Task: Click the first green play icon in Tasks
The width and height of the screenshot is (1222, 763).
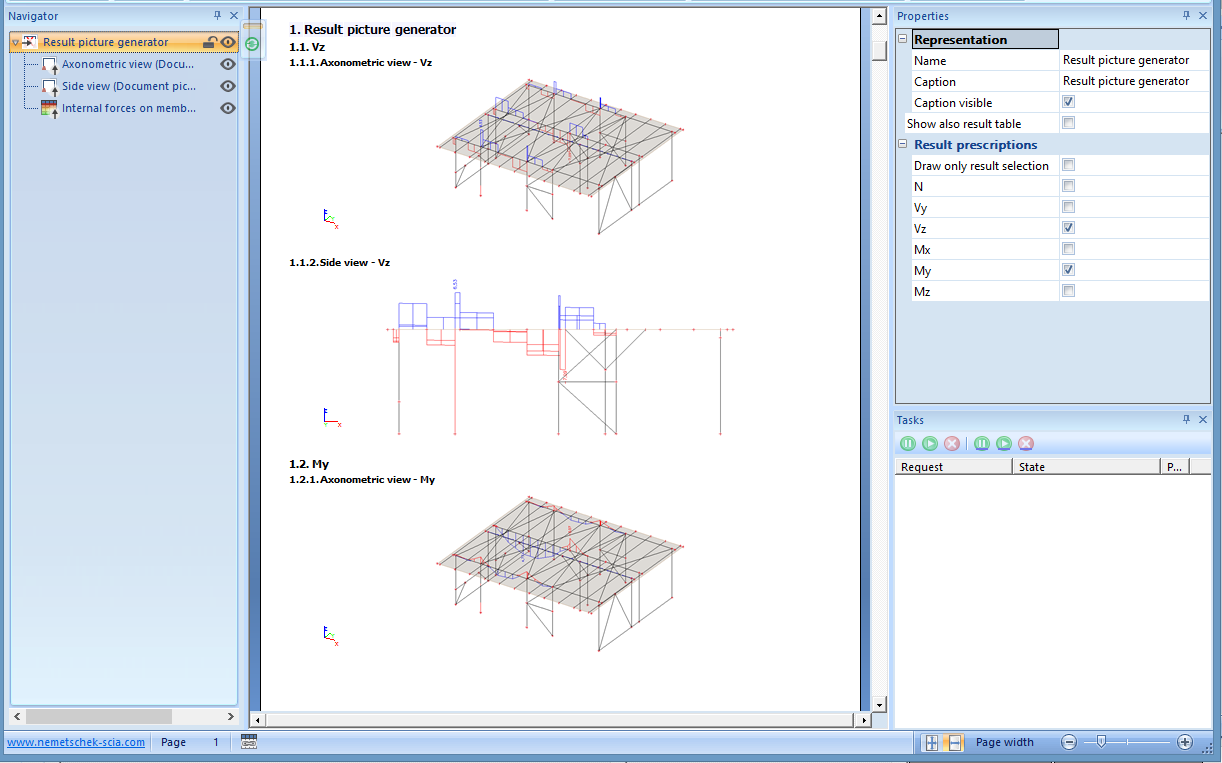Action: 930,443
